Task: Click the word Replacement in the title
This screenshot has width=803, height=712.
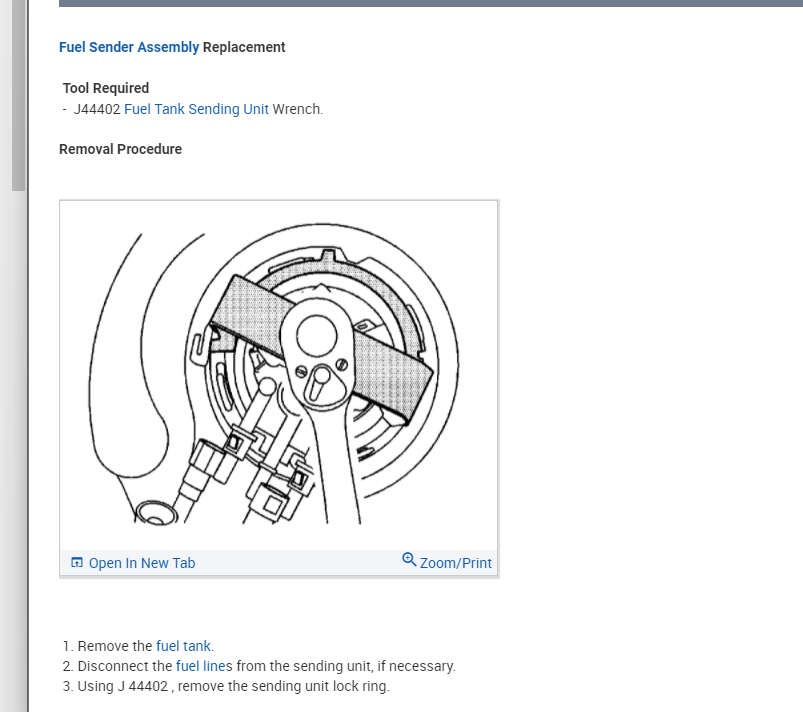Action: pos(244,47)
